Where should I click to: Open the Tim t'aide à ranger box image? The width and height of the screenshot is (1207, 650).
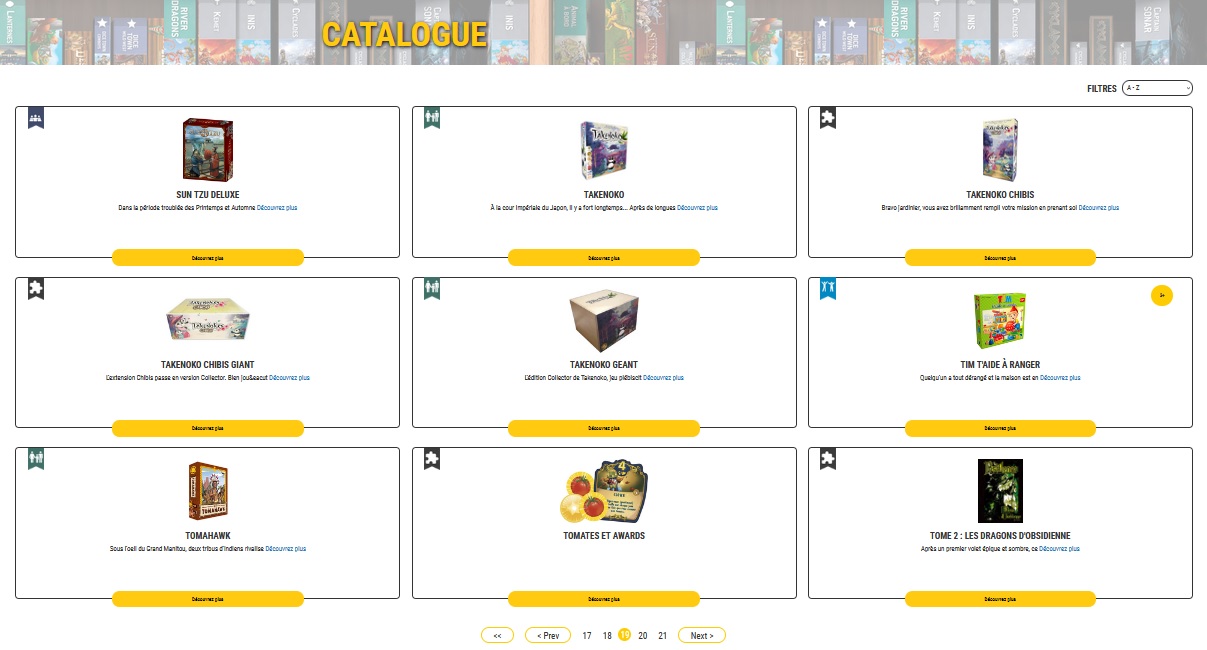(1000, 321)
